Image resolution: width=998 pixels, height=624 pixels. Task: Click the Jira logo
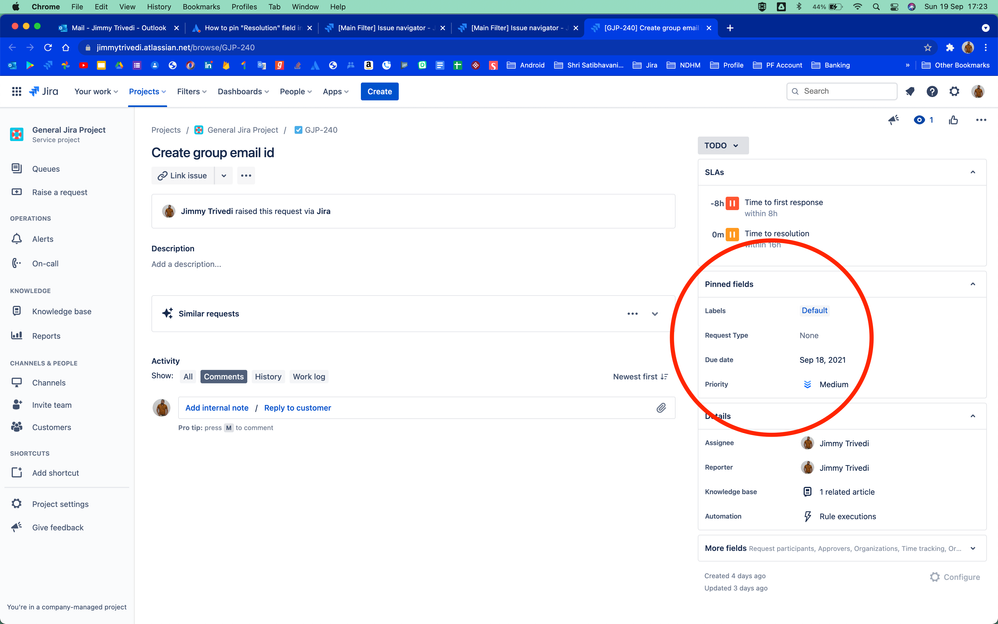point(44,92)
